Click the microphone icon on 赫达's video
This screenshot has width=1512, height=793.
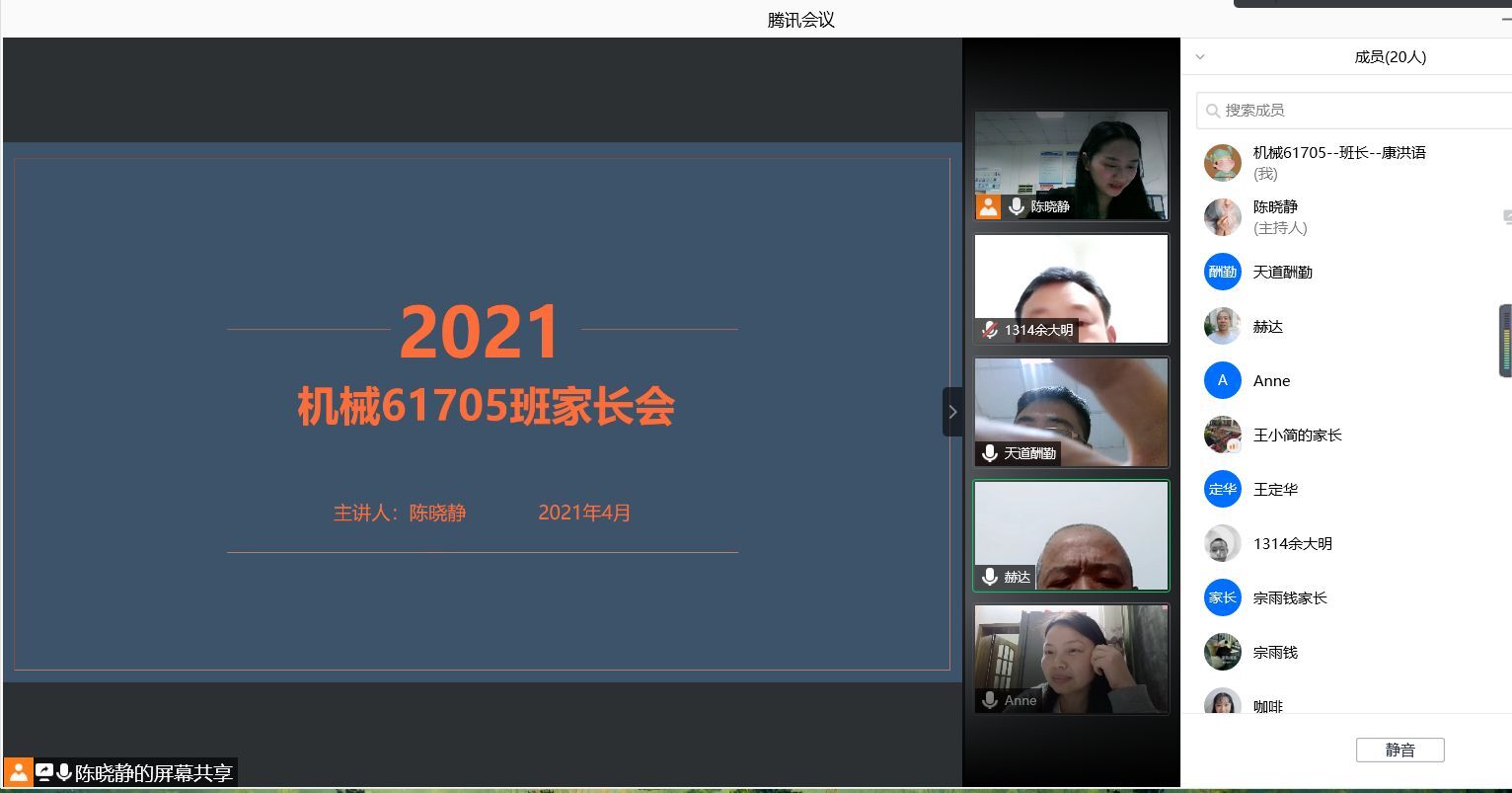tap(989, 577)
